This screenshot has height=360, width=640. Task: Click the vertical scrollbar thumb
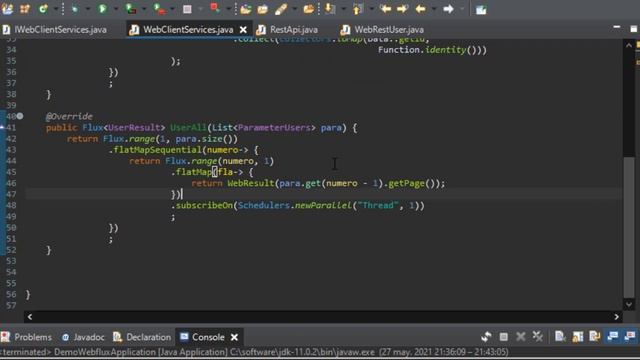coord(629,227)
